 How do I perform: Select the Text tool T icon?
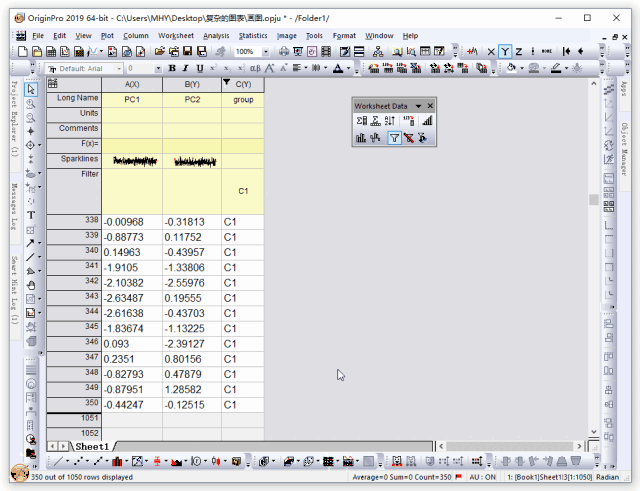31,215
